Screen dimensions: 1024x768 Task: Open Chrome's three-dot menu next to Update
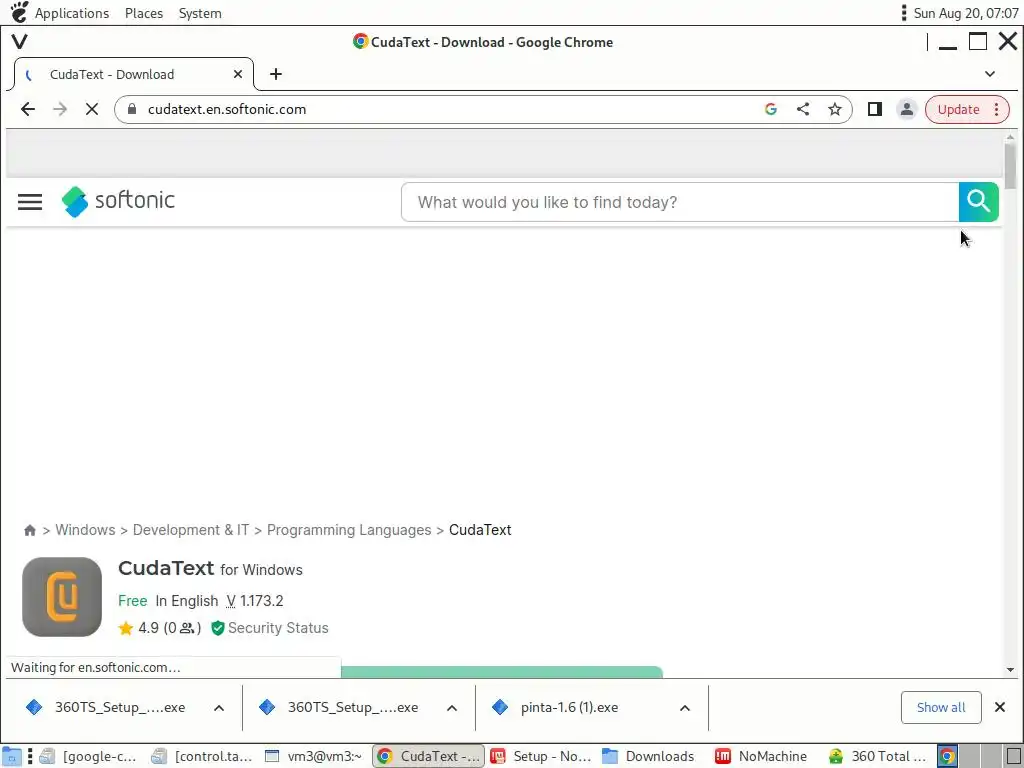997,109
